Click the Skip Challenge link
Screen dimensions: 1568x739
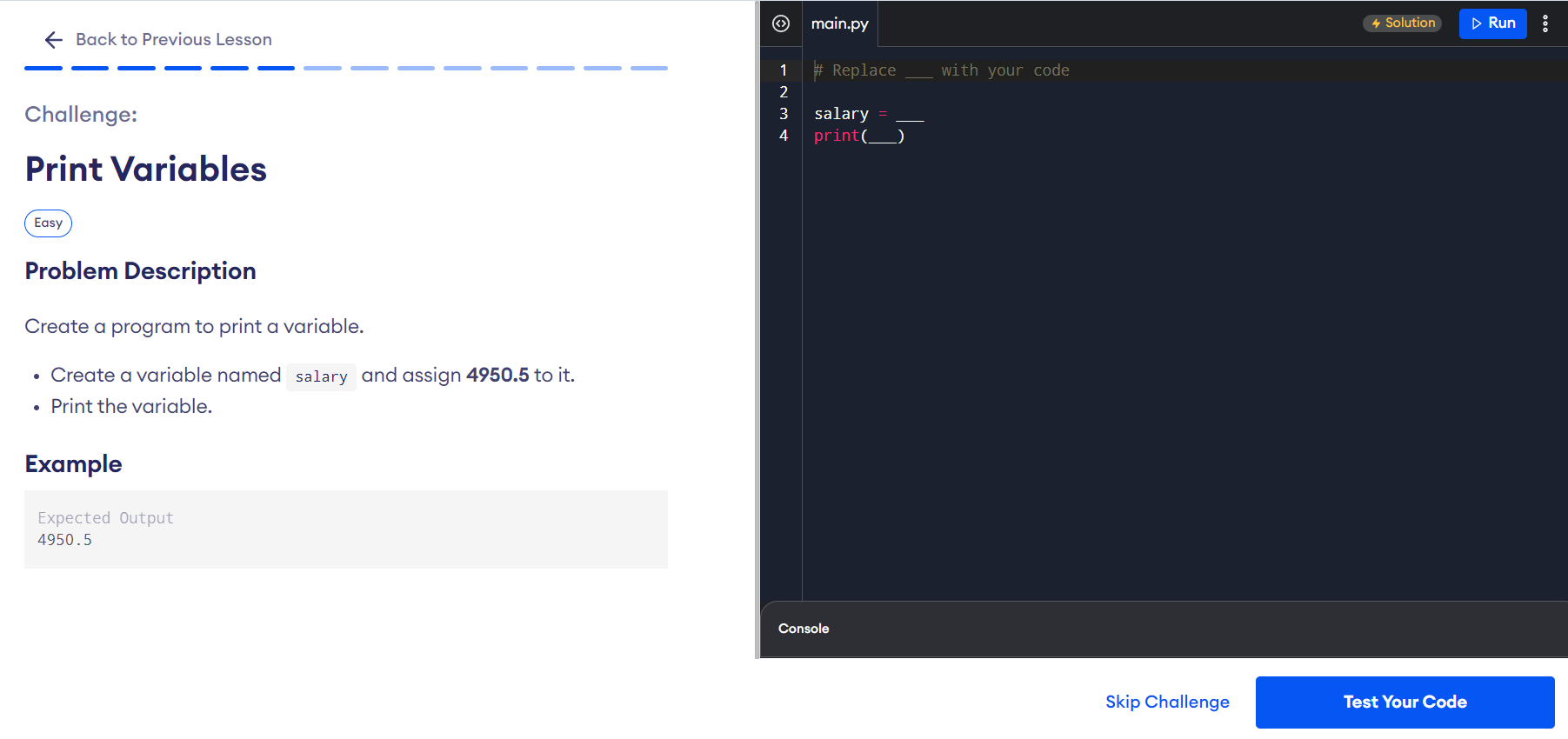point(1167,702)
